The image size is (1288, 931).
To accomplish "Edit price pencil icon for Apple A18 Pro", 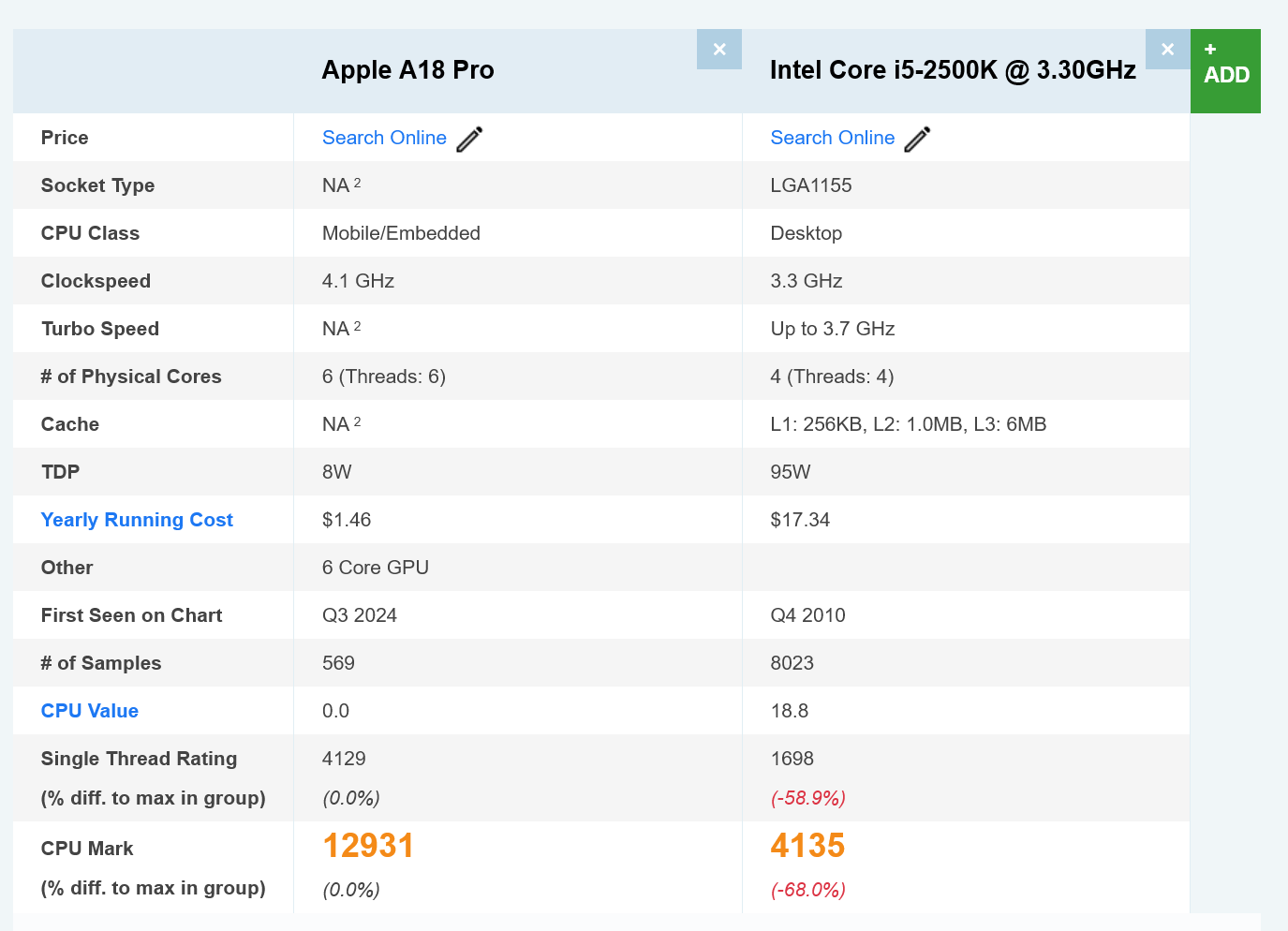I will point(469,139).
